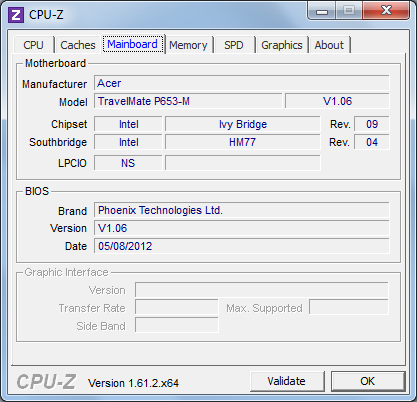The image size is (417, 402).
Task: Click the Version 1.61.2.x64 label
Action: 133,383
